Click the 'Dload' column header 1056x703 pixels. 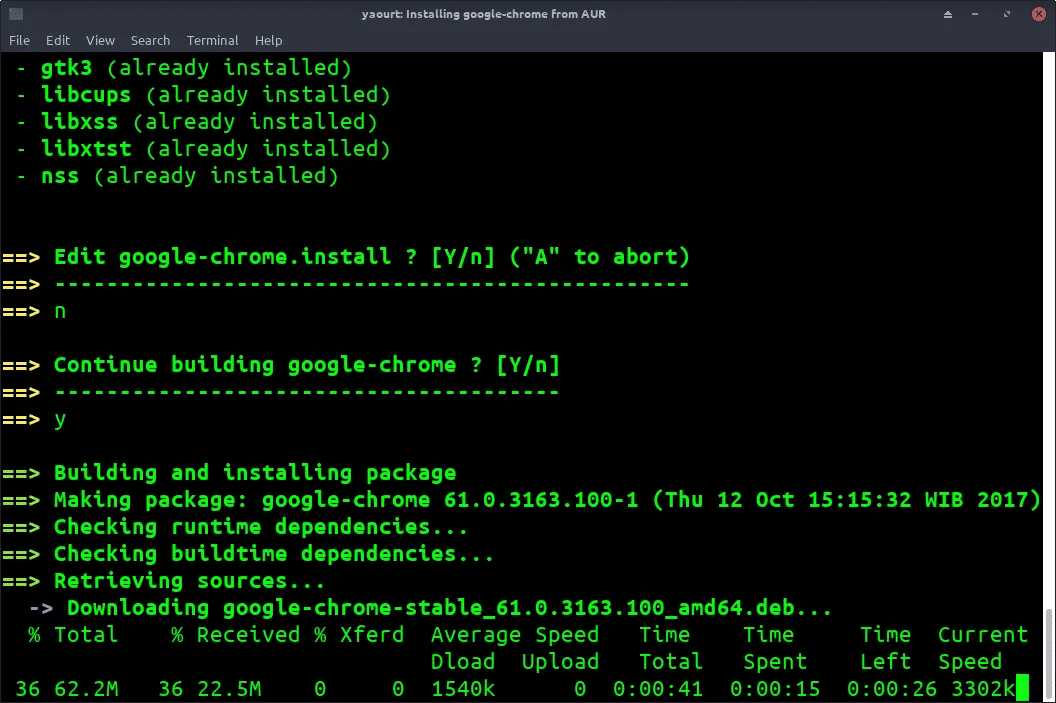[463, 662]
